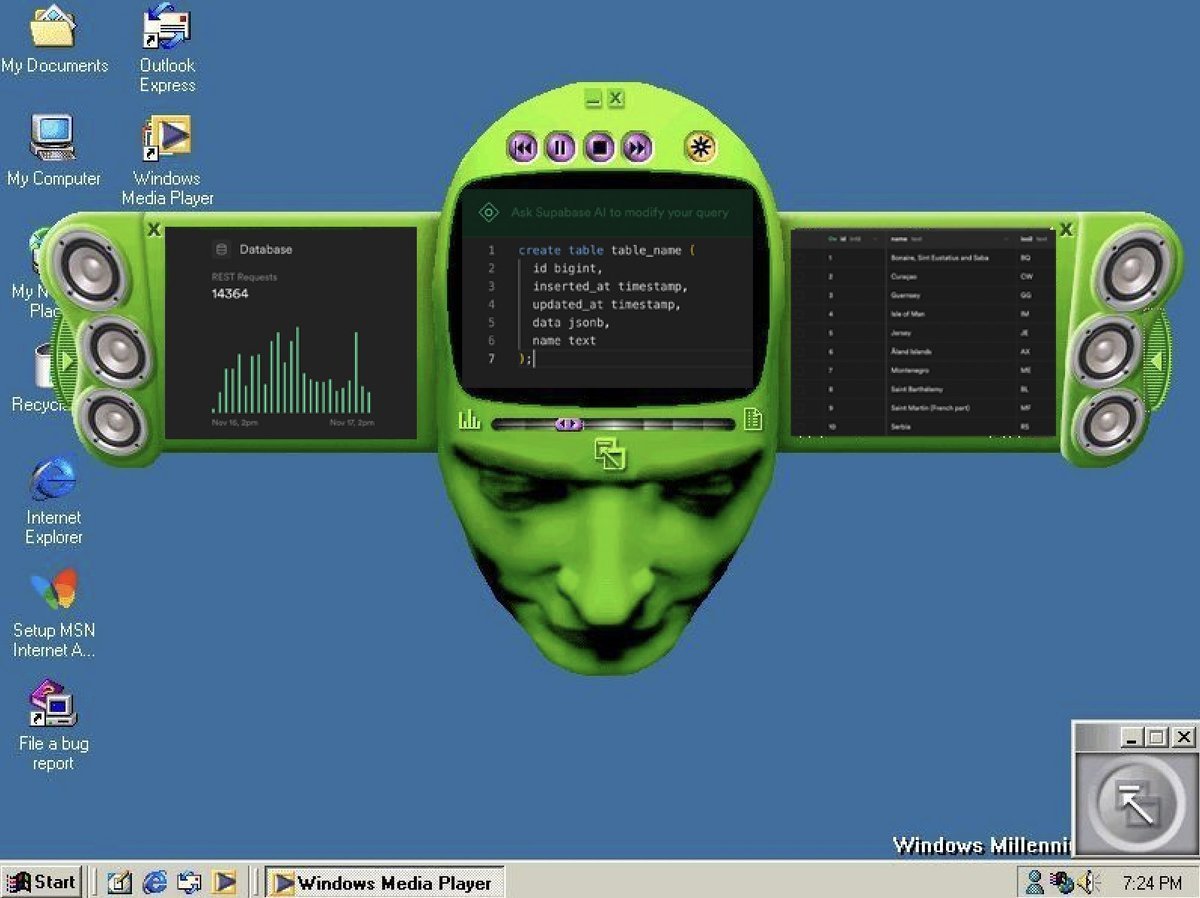Click code line 'create table table_name ('
Viewport: 1200px width, 898px height.
pyautogui.click(x=606, y=250)
